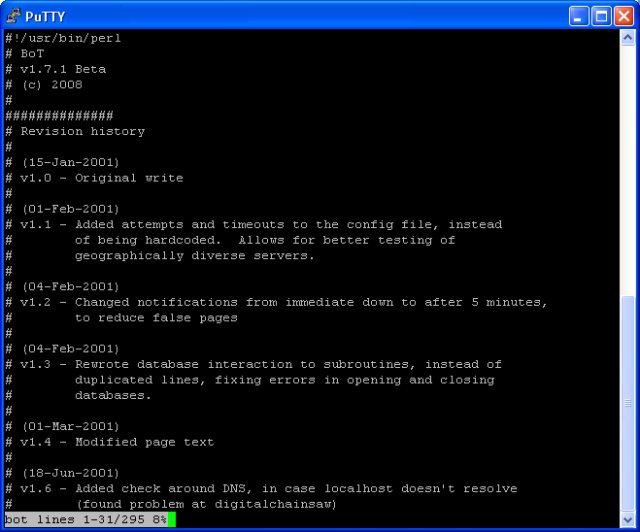This screenshot has width=640, height=532.
Task: Click the row of hash marks divider line
Action: click(x=59, y=116)
